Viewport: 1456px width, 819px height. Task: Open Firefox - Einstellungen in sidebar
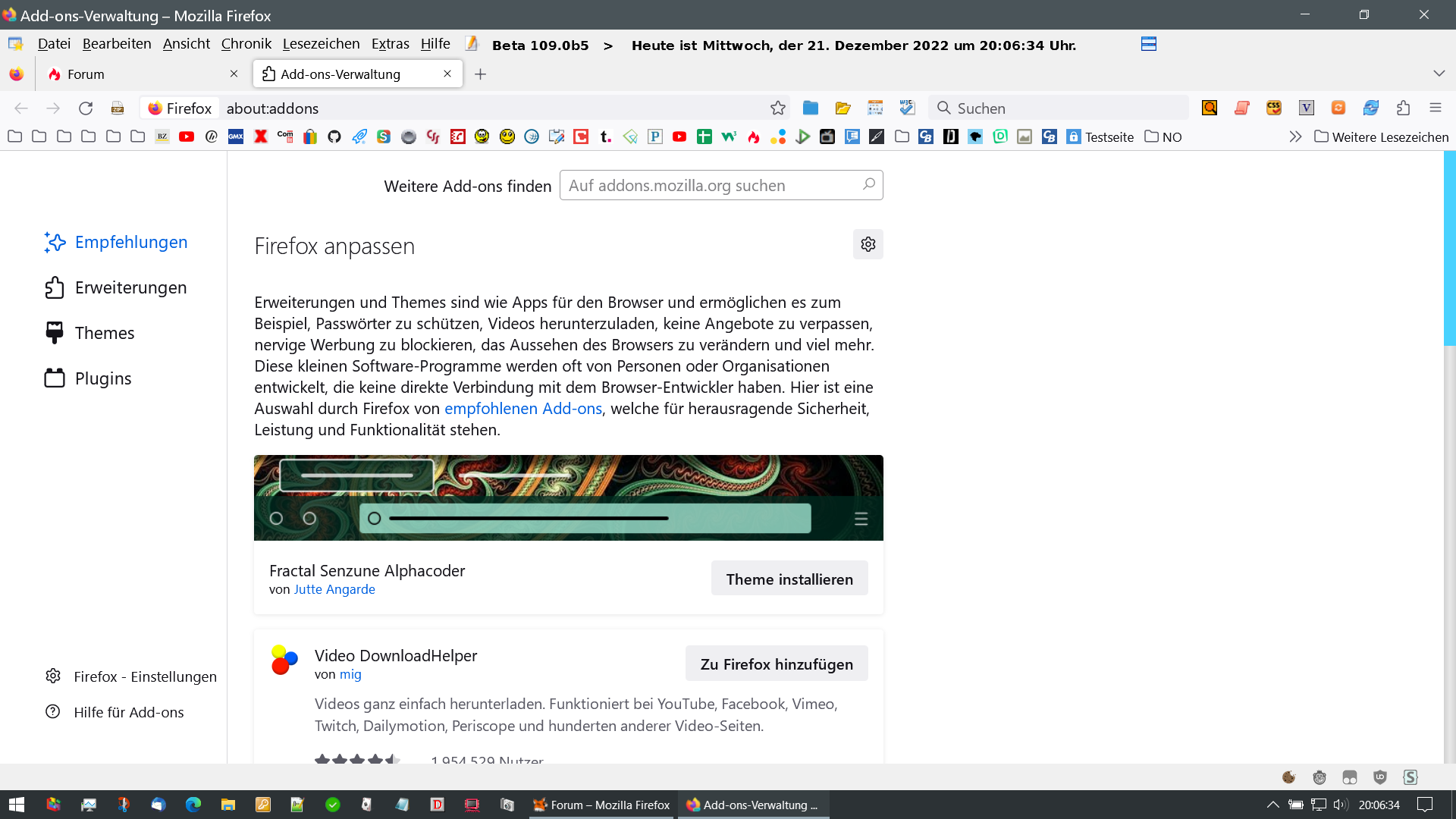[x=145, y=676]
